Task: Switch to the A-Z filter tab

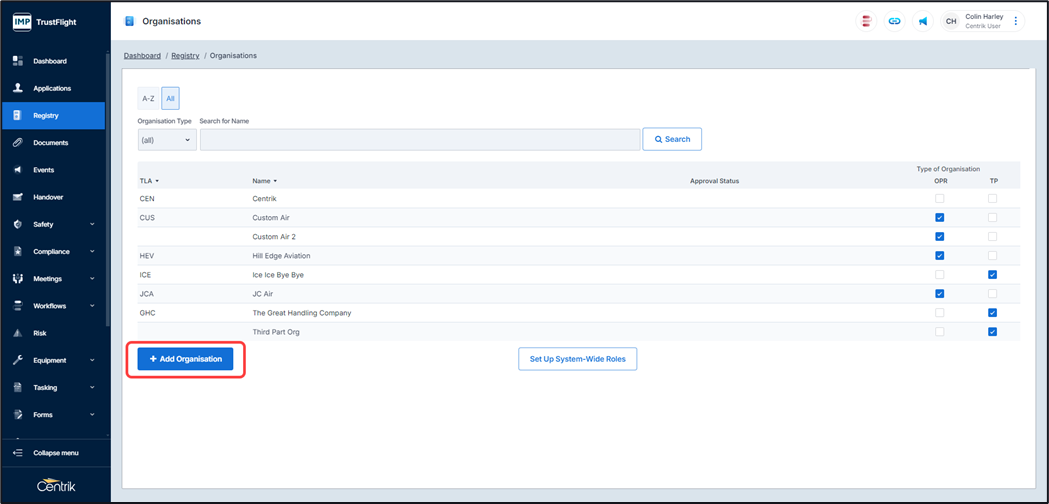Action: tap(148, 99)
